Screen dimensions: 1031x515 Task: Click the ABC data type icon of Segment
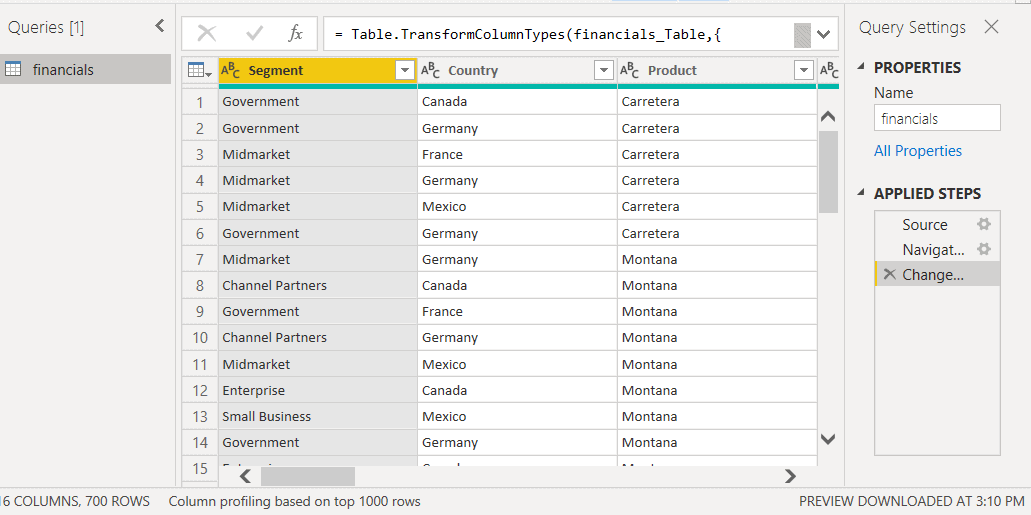[x=231, y=70]
